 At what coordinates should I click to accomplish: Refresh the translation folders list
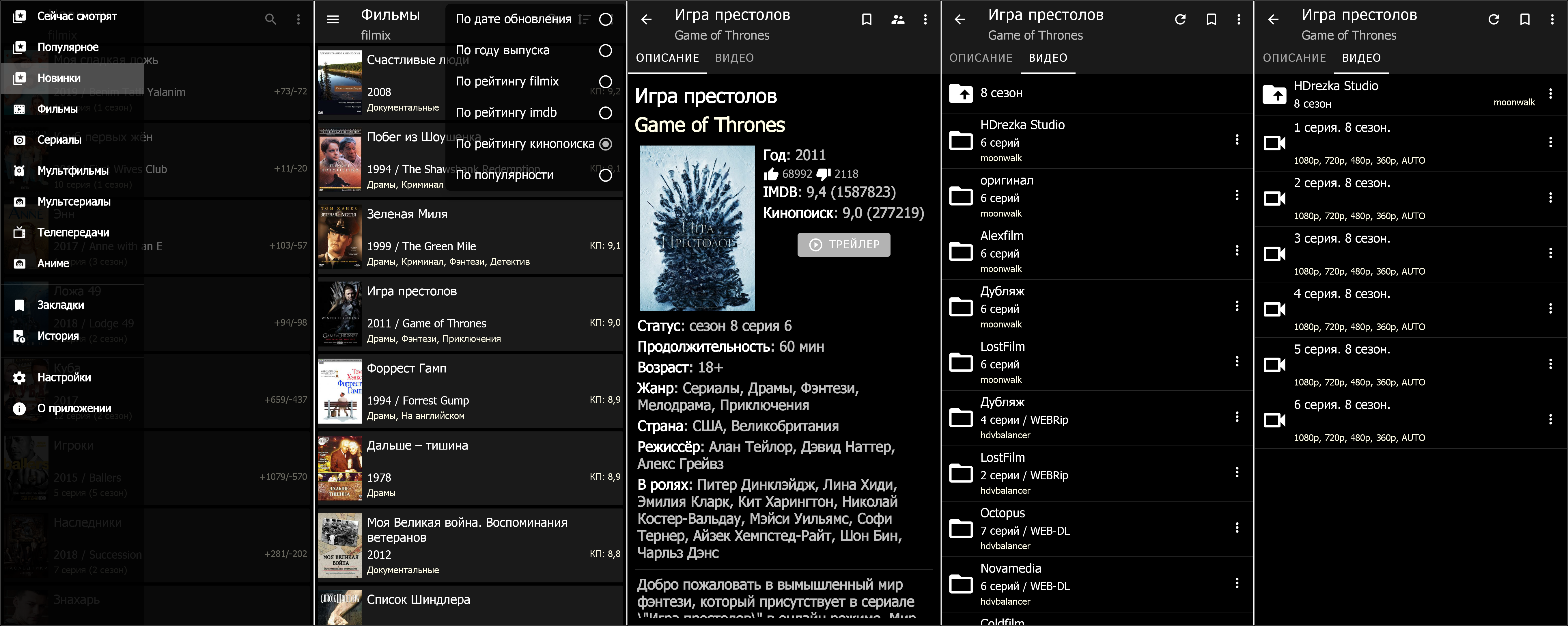(1180, 19)
